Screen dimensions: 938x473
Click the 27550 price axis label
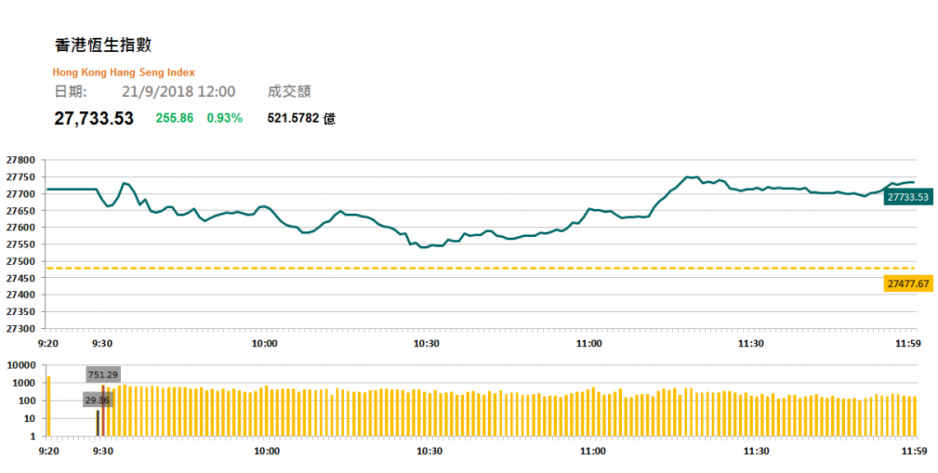point(22,245)
